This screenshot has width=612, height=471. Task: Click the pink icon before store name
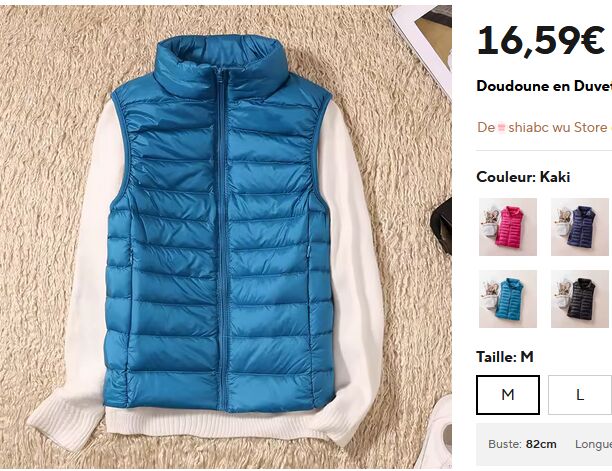click(502, 127)
